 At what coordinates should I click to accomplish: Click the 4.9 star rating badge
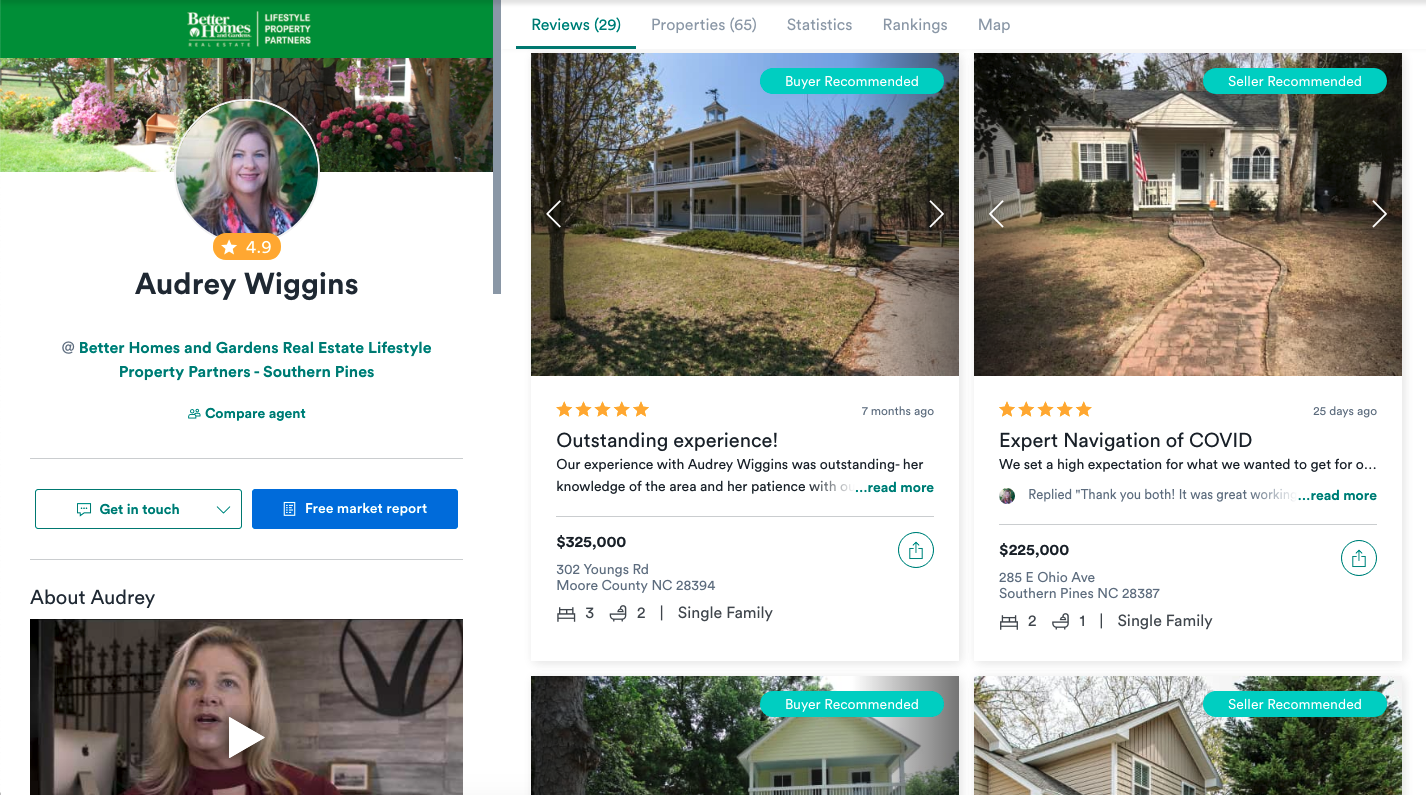[x=247, y=247]
